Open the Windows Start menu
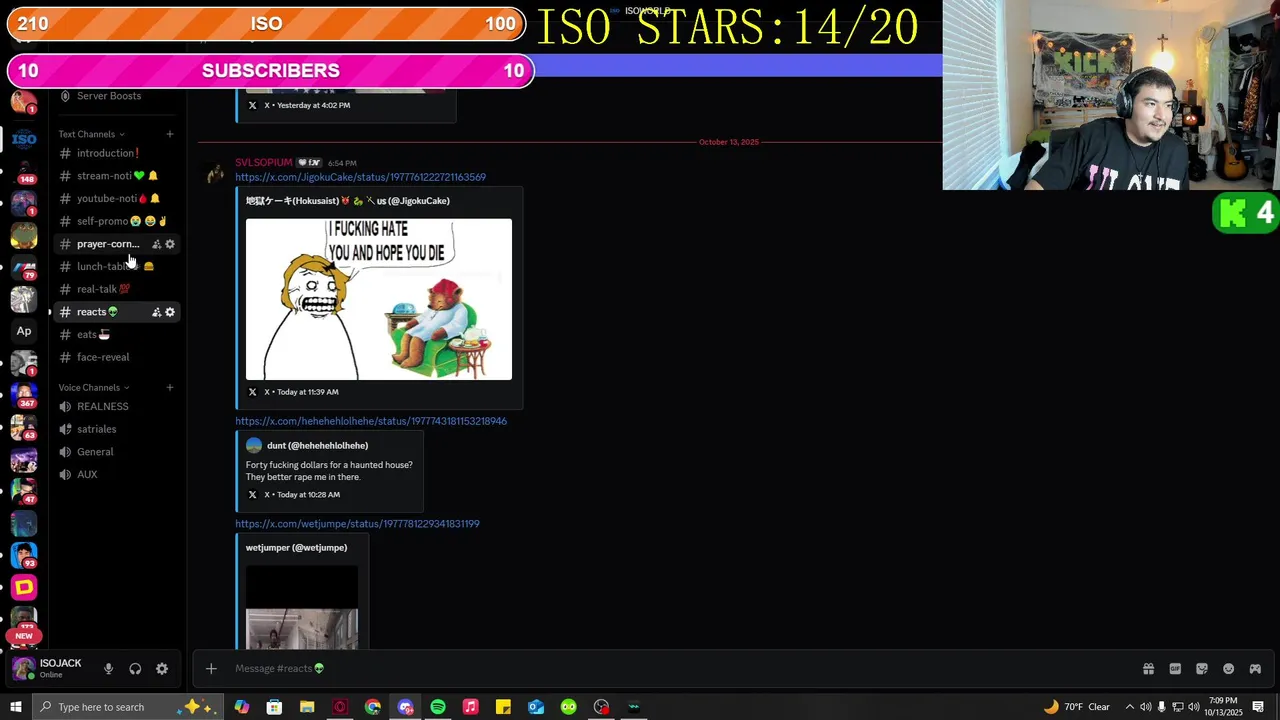1280x720 pixels. point(15,707)
